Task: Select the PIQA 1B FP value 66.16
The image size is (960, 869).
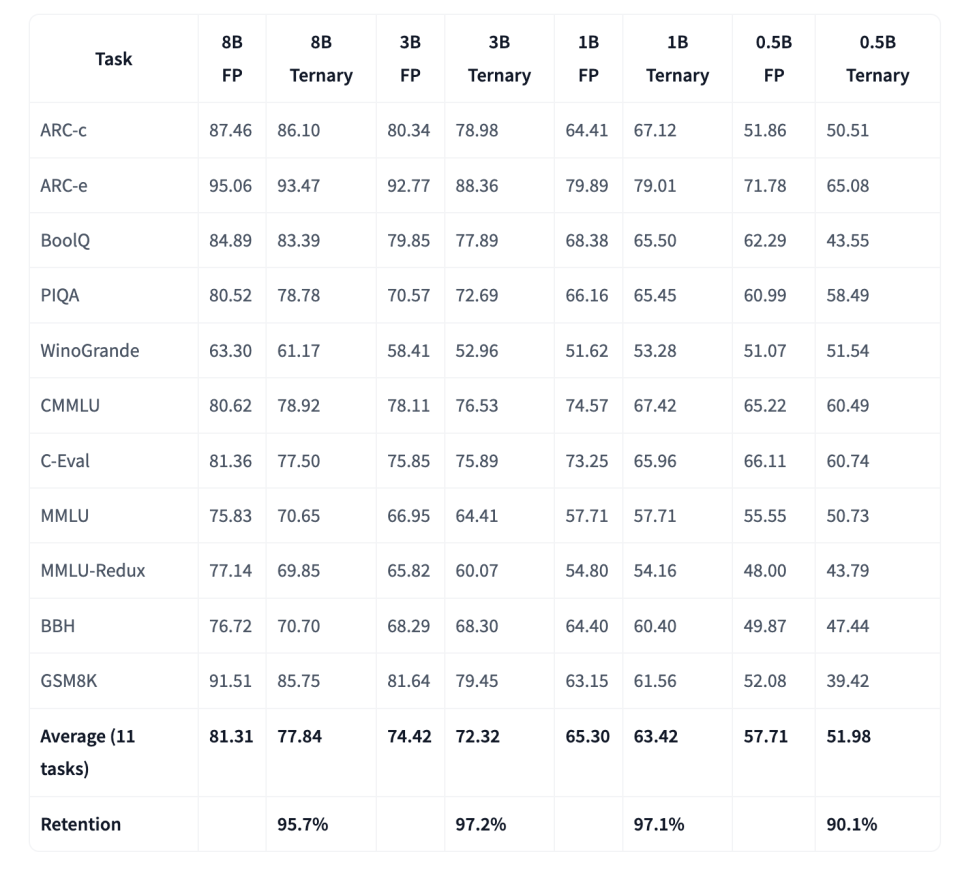Action: (x=587, y=295)
